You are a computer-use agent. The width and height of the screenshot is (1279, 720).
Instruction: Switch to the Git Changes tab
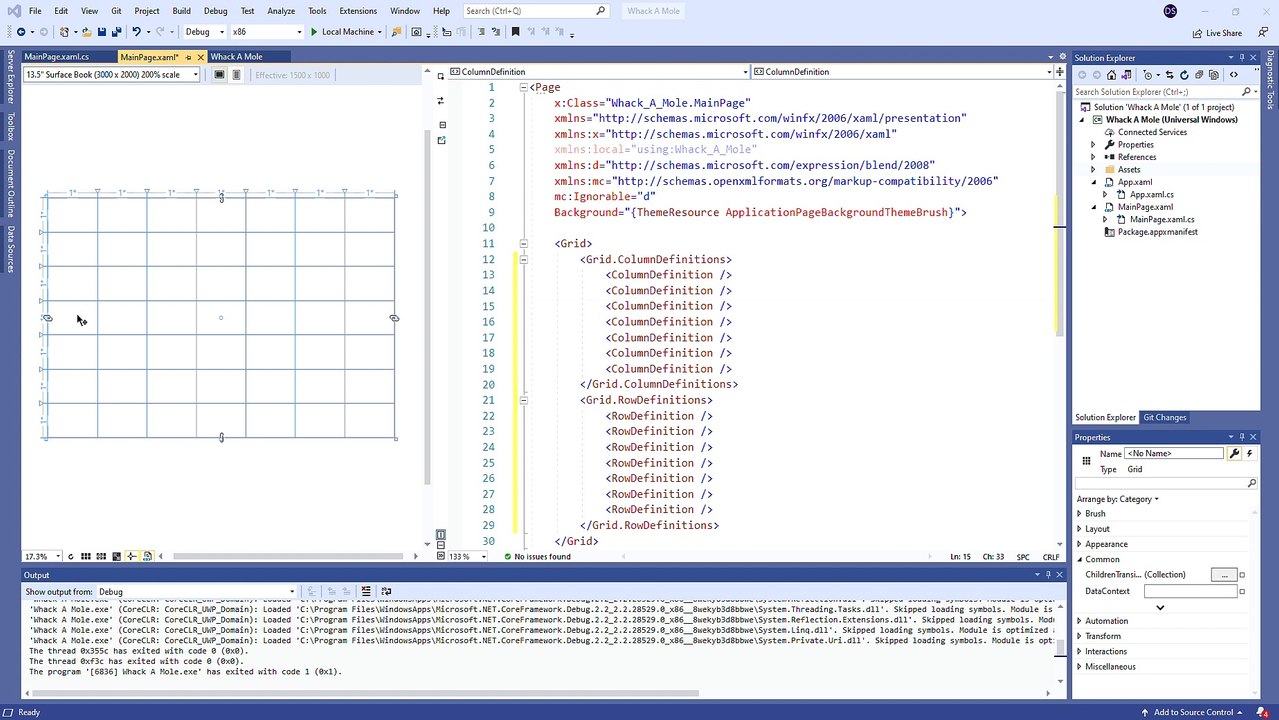click(1164, 417)
